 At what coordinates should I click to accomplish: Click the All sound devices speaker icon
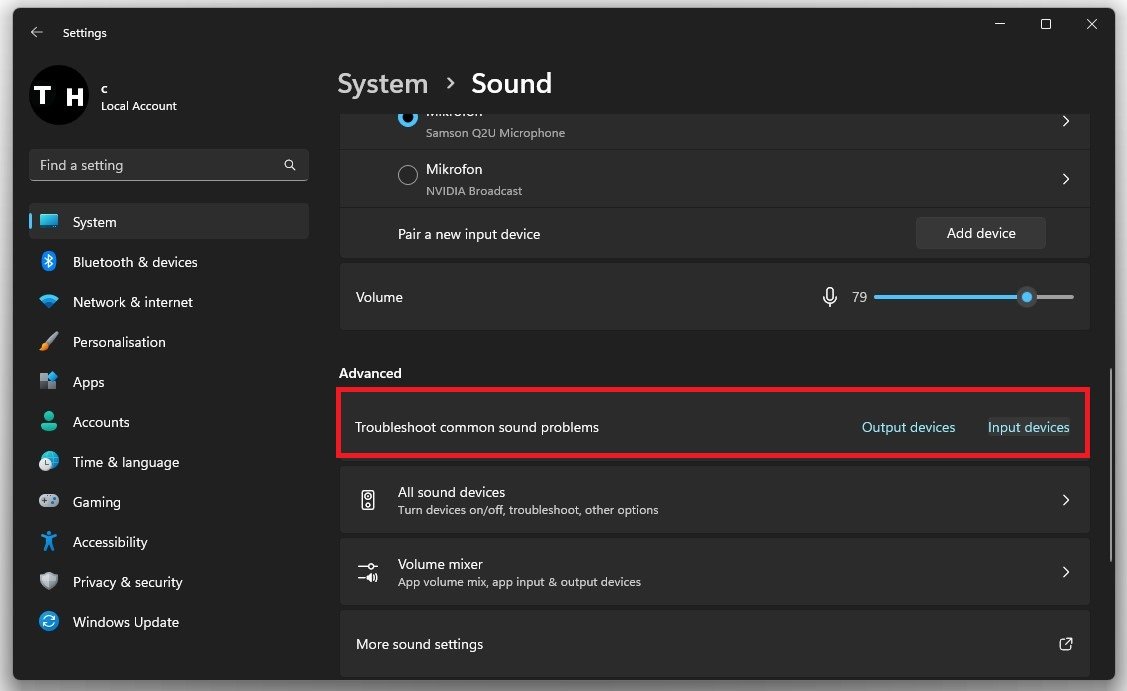coord(368,500)
